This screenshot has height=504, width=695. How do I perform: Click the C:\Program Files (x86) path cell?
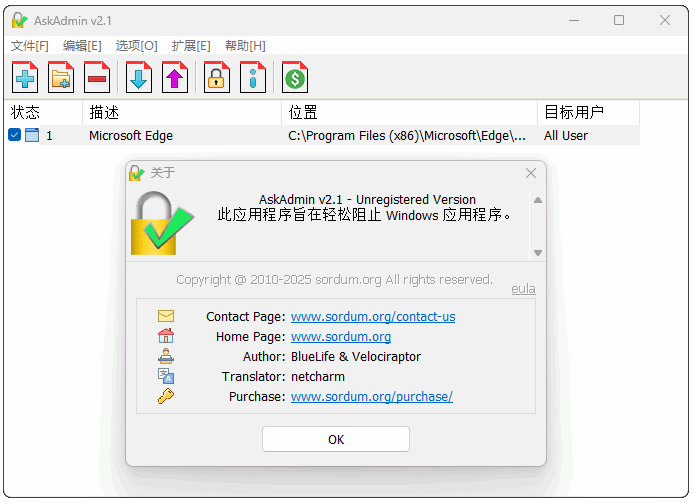[406, 136]
